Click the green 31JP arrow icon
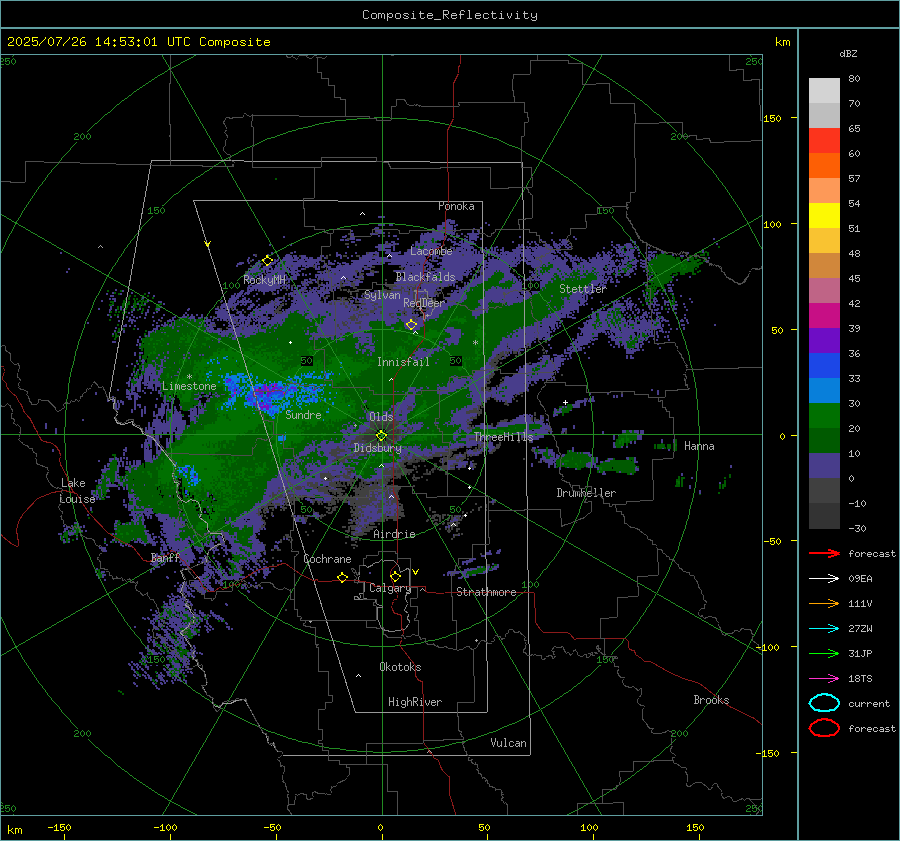The image size is (900, 841). (x=824, y=653)
